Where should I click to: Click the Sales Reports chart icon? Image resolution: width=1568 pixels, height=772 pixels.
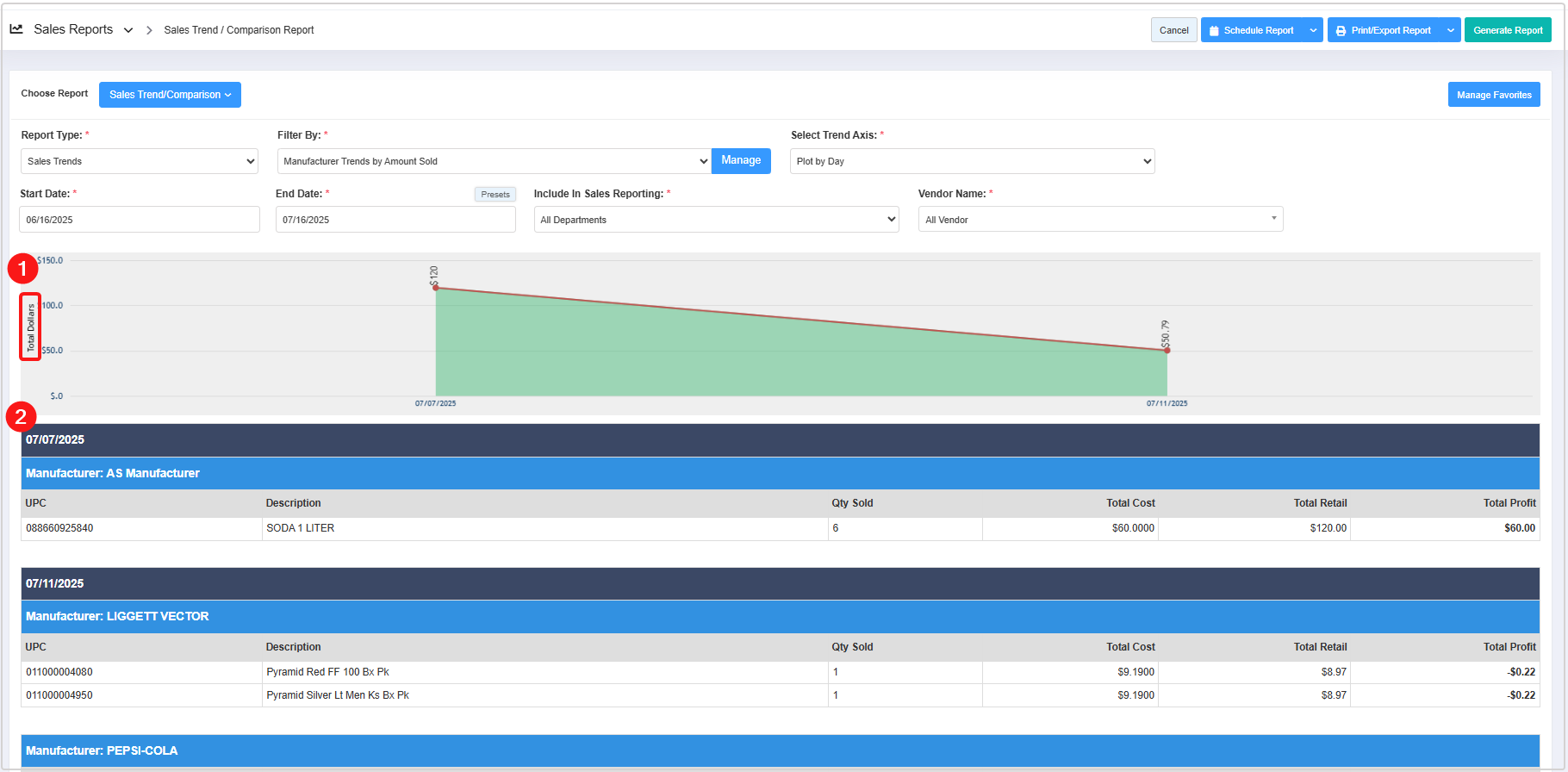tap(16, 29)
